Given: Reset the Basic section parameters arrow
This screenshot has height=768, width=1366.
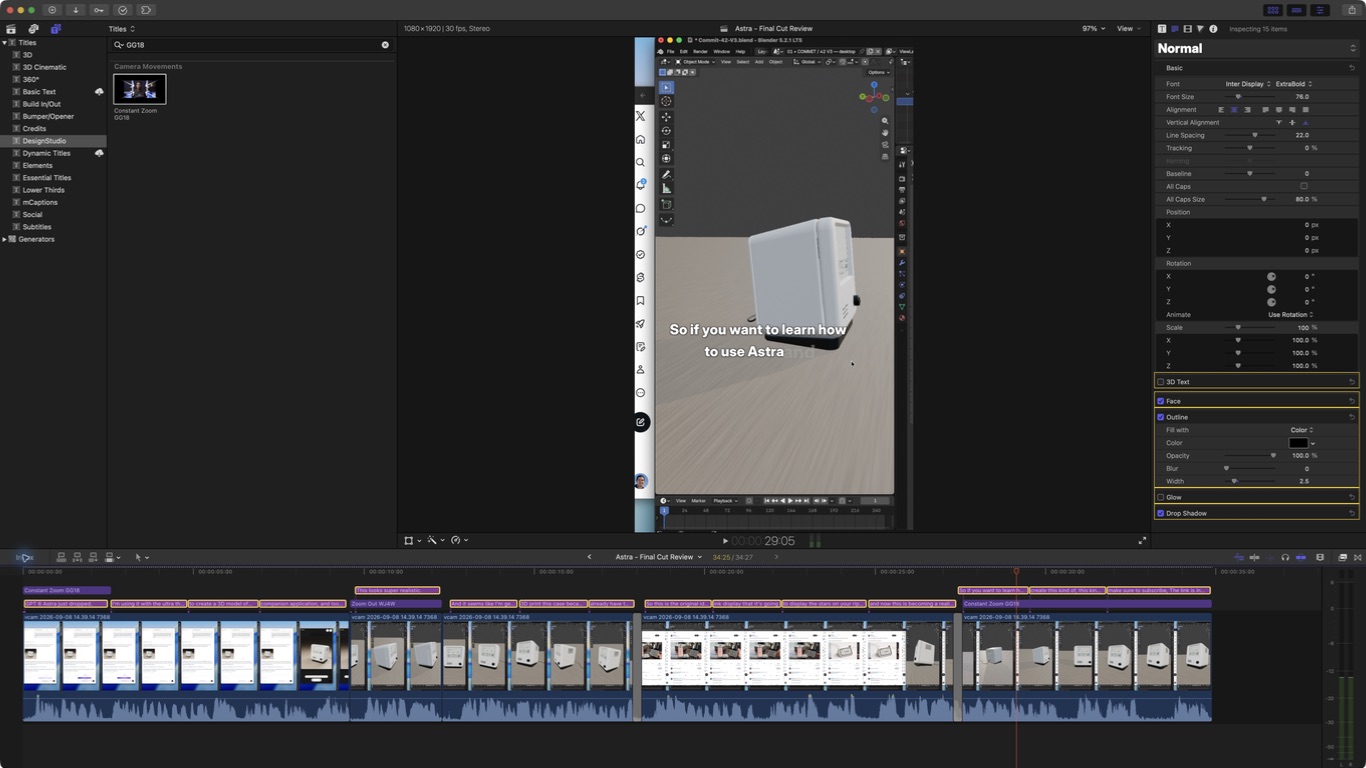Looking at the screenshot, I should (x=1352, y=68).
